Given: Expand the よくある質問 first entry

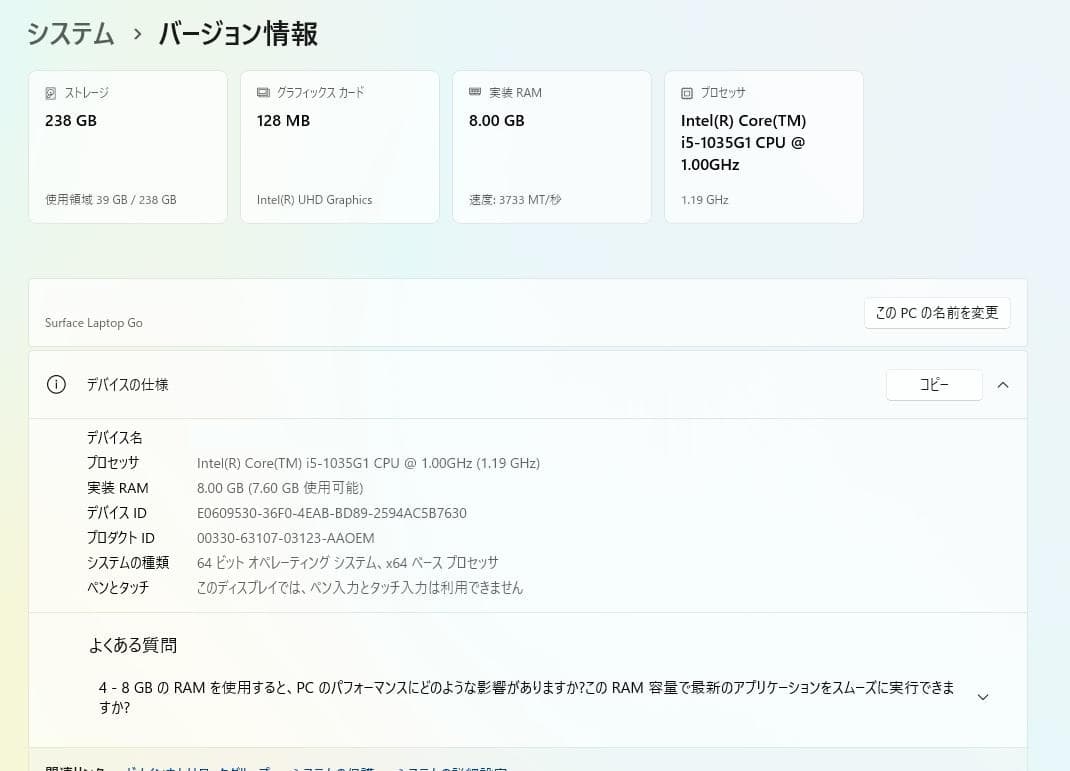Looking at the screenshot, I should tap(983, 696).
